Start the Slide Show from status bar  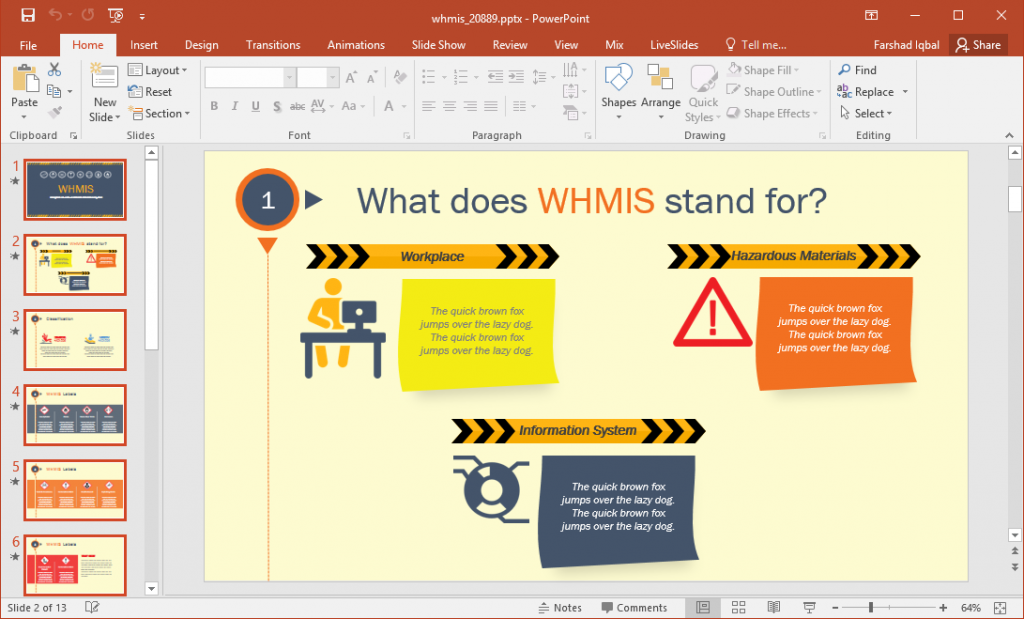(x=808, y=607)
